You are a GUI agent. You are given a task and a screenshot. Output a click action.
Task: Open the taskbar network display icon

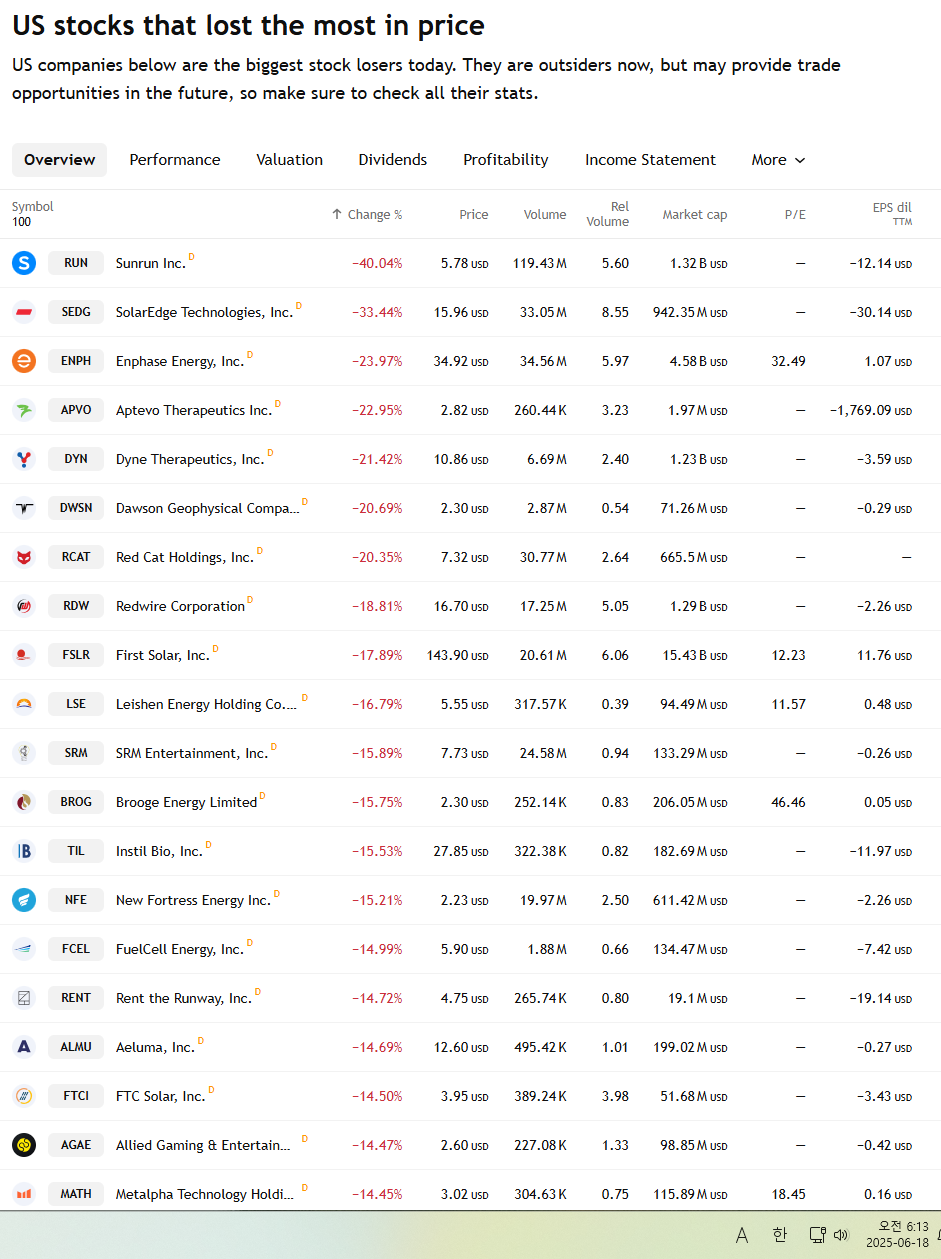(817, 1235)
